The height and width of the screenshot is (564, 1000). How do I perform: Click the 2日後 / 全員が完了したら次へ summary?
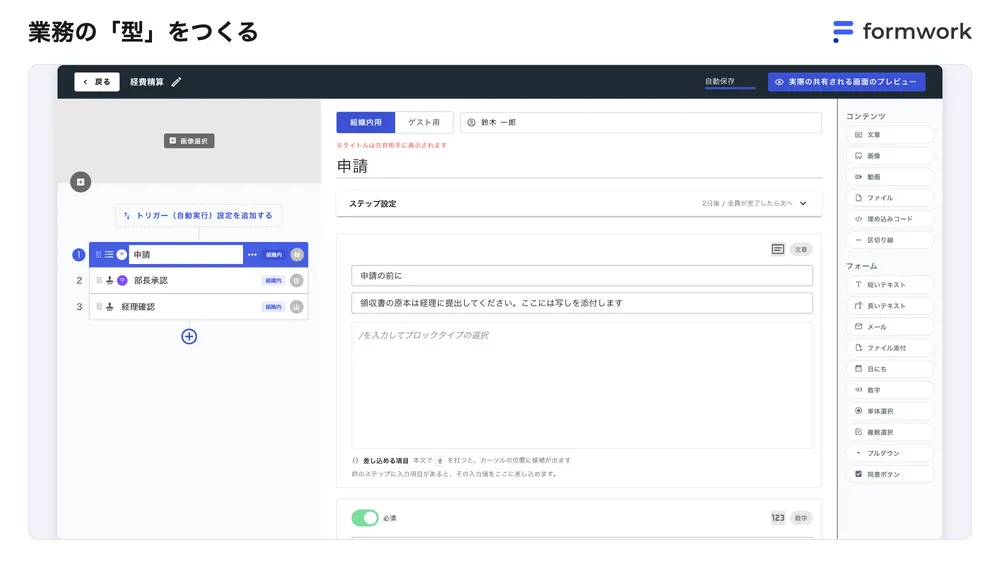[x=747, y=204]
